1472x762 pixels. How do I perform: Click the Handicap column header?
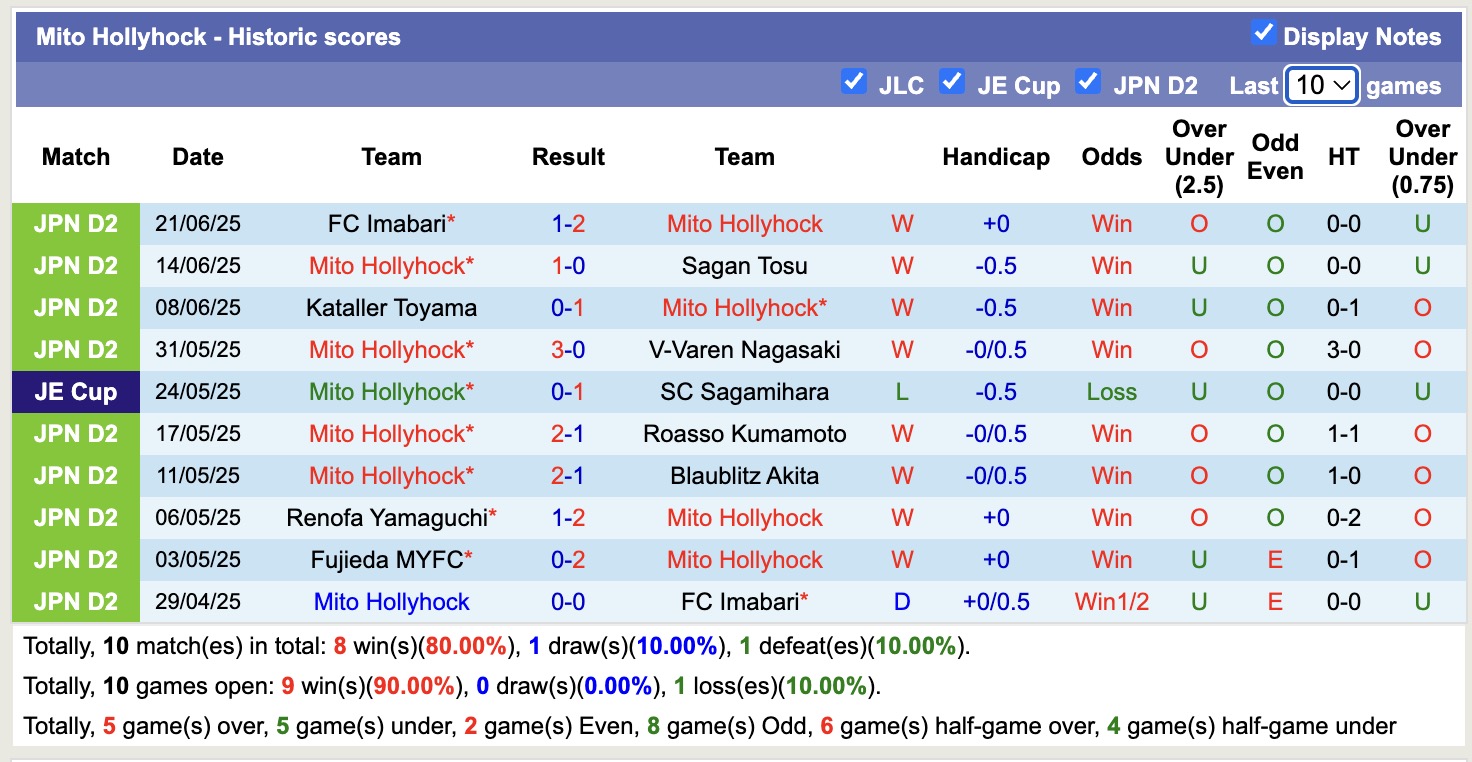[x=996, y=156]
